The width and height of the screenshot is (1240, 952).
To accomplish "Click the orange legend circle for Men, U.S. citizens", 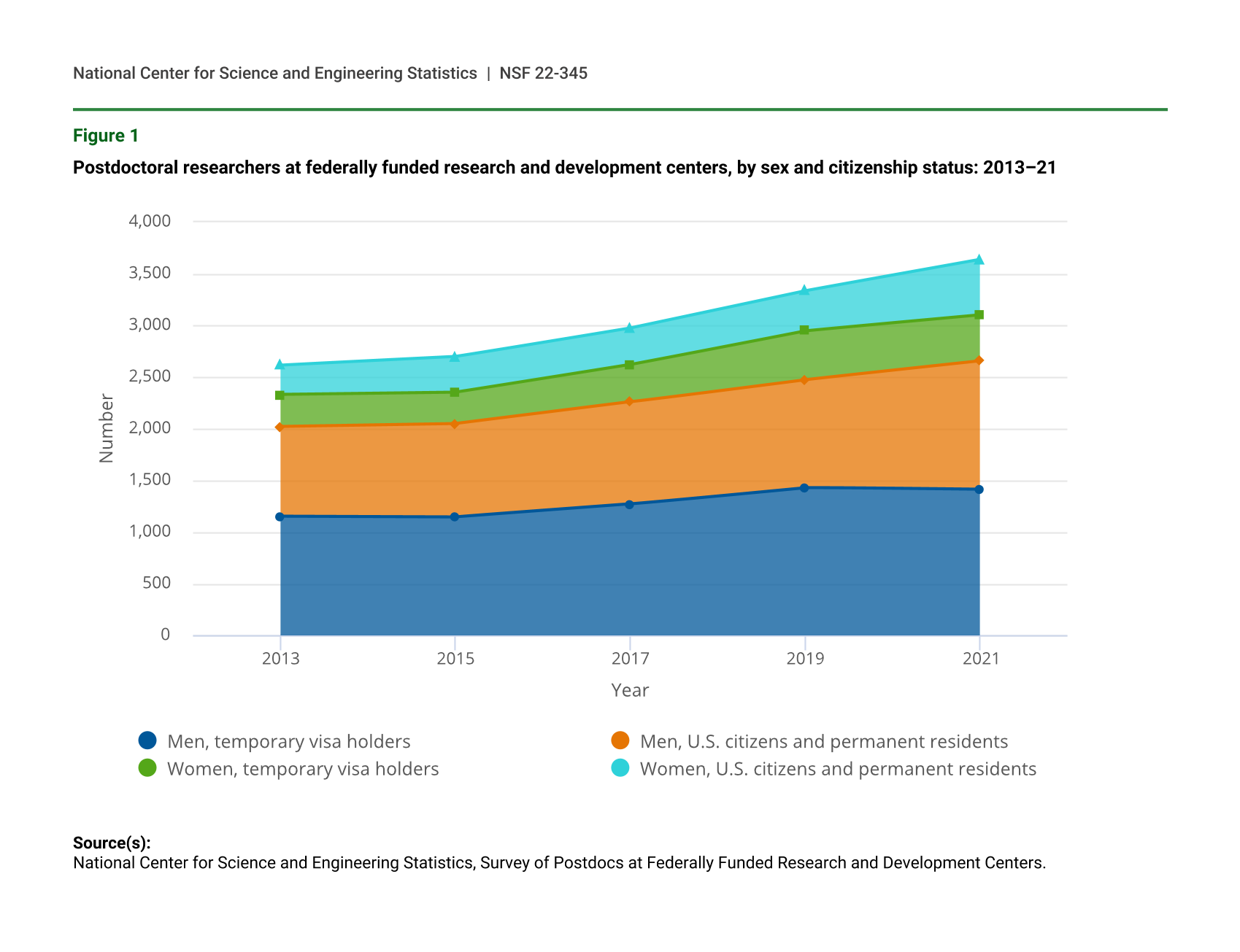I will tap(620, 740).
